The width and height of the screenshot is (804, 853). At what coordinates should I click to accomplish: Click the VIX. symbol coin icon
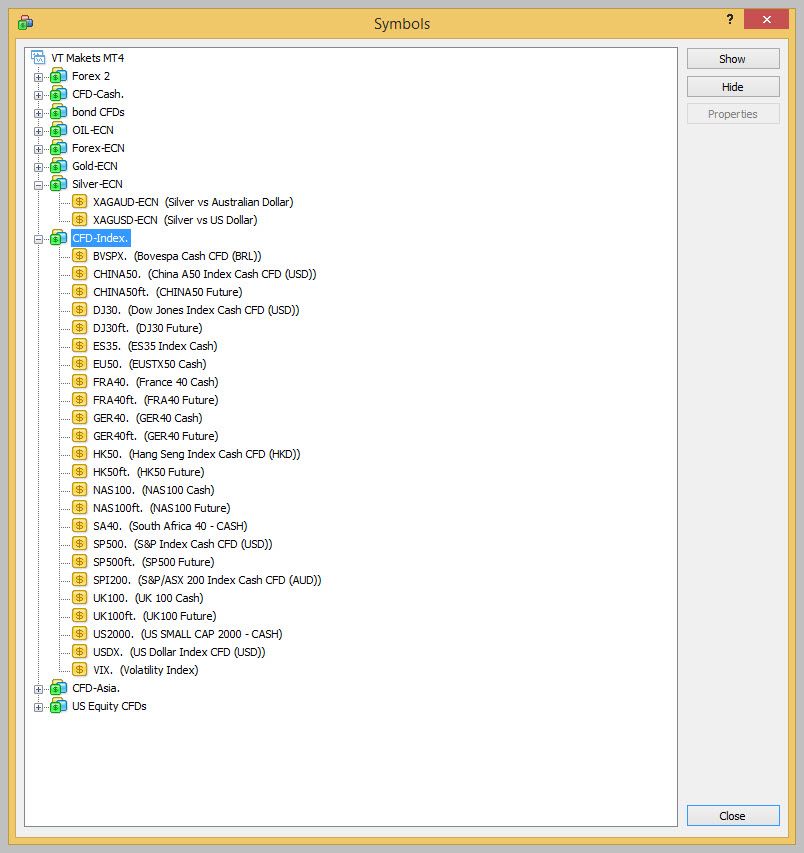pos(79,669)
